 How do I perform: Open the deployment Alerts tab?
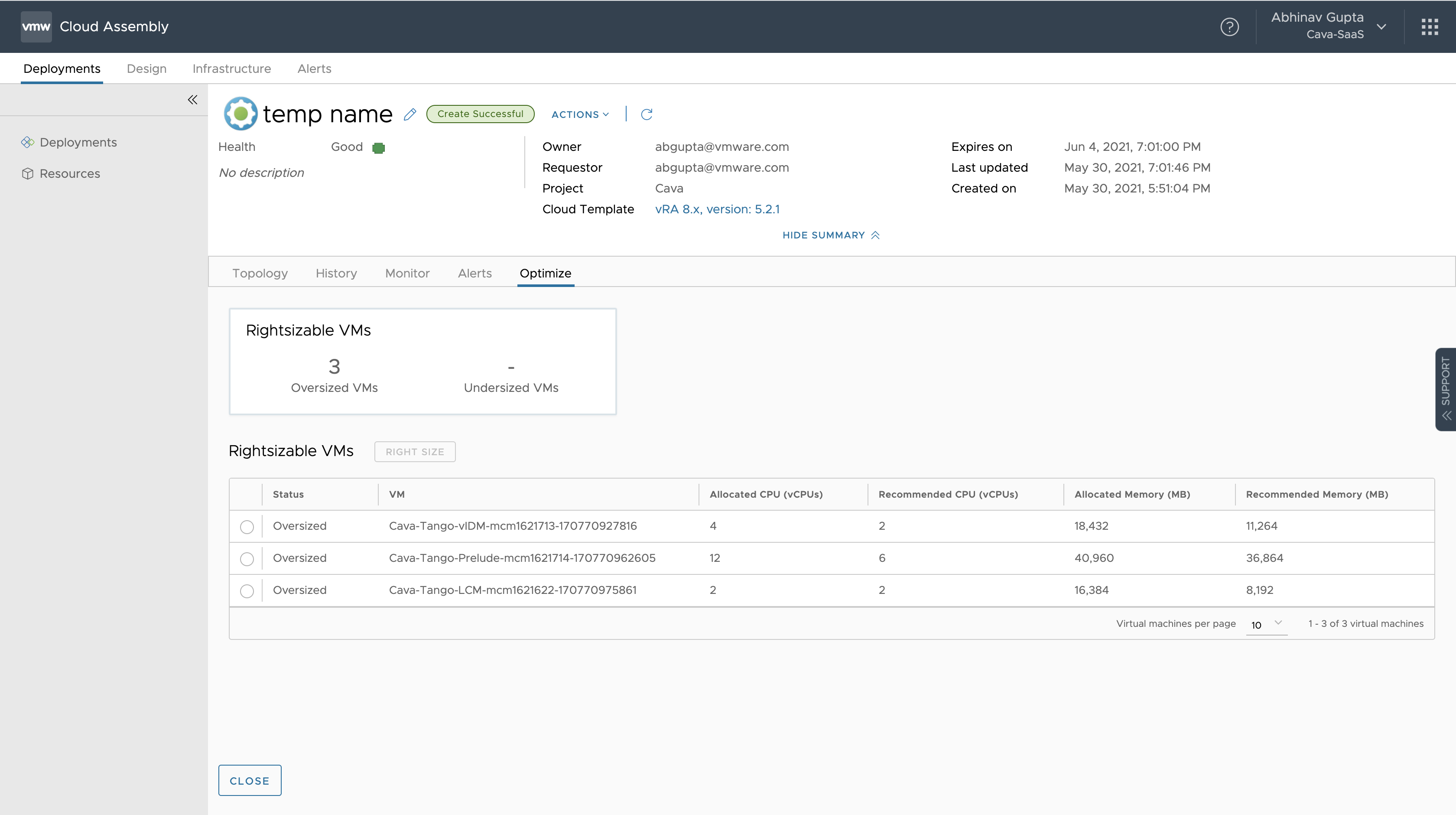click(475, 273)
